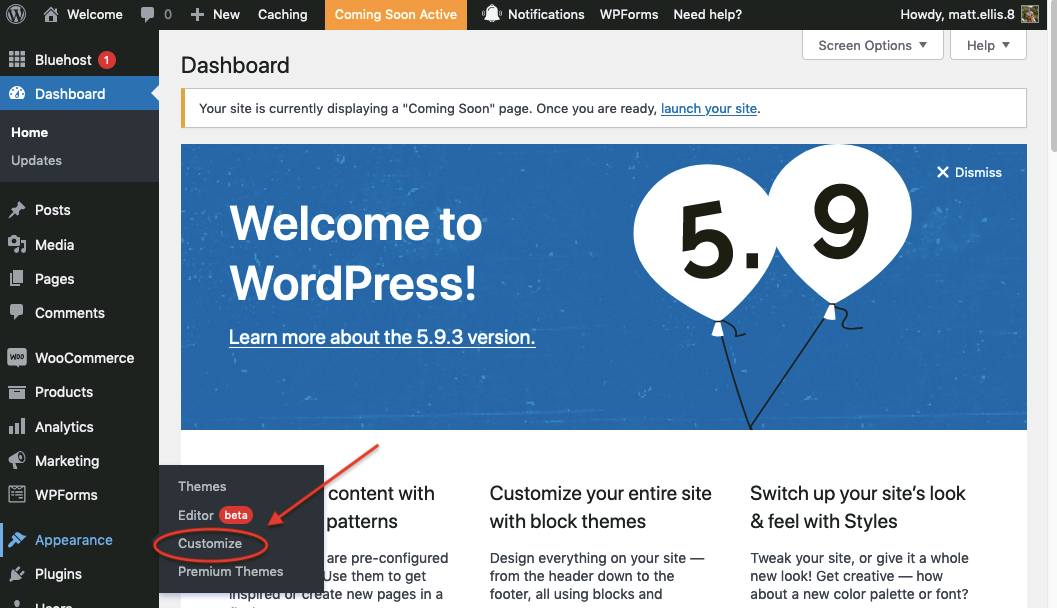Click the Analytics bar chart icon
Image resolution: width=1057 pixels, height=608 pixels.
point(17,427)
